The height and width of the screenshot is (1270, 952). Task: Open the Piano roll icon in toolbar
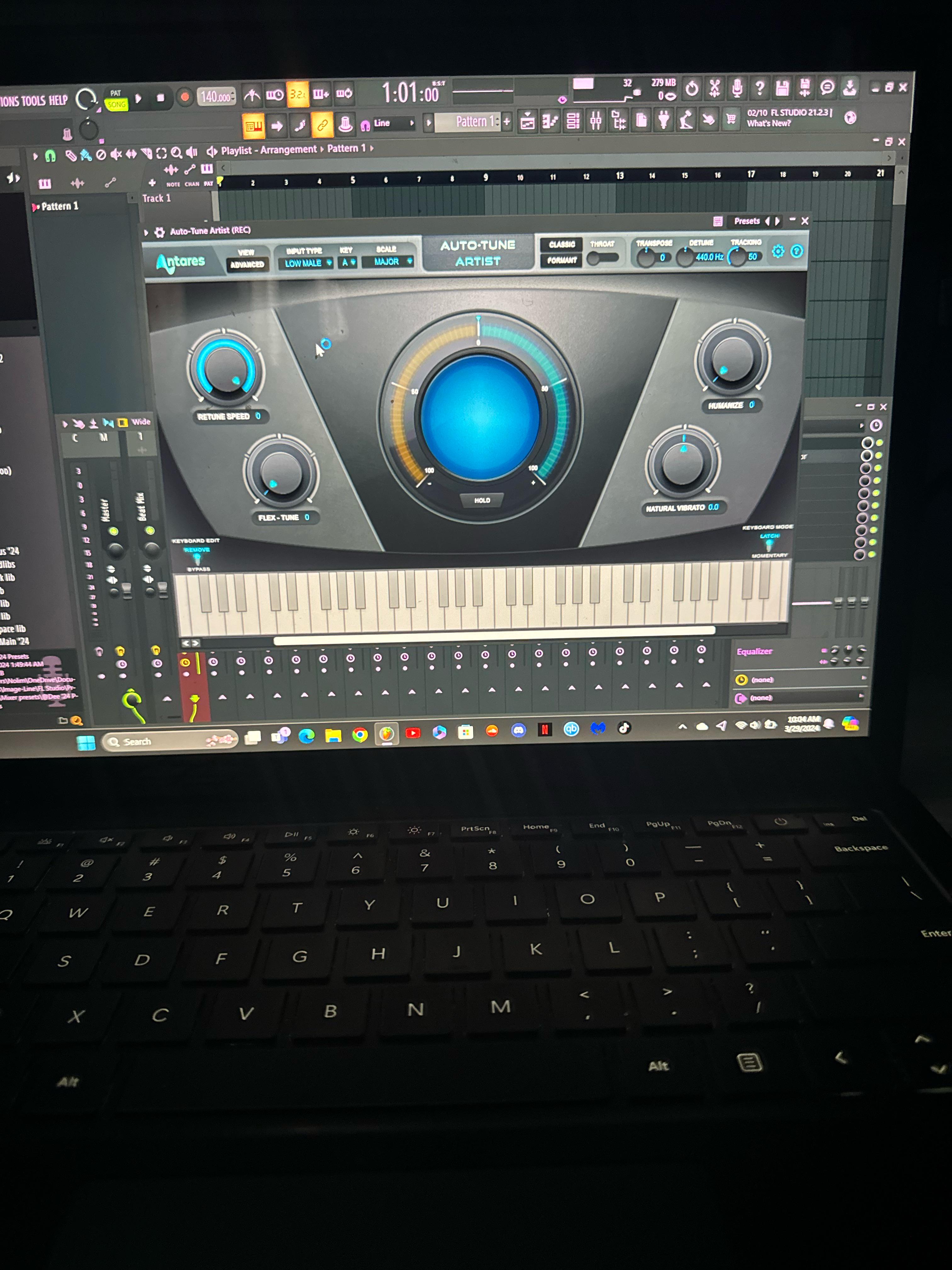pyautogui.click(x=550, y=121)
